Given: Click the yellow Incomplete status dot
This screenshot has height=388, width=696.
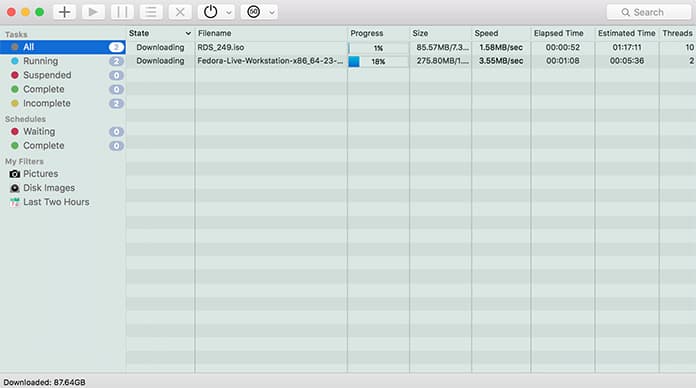Looking at the screenshot, I should (15, 103).
